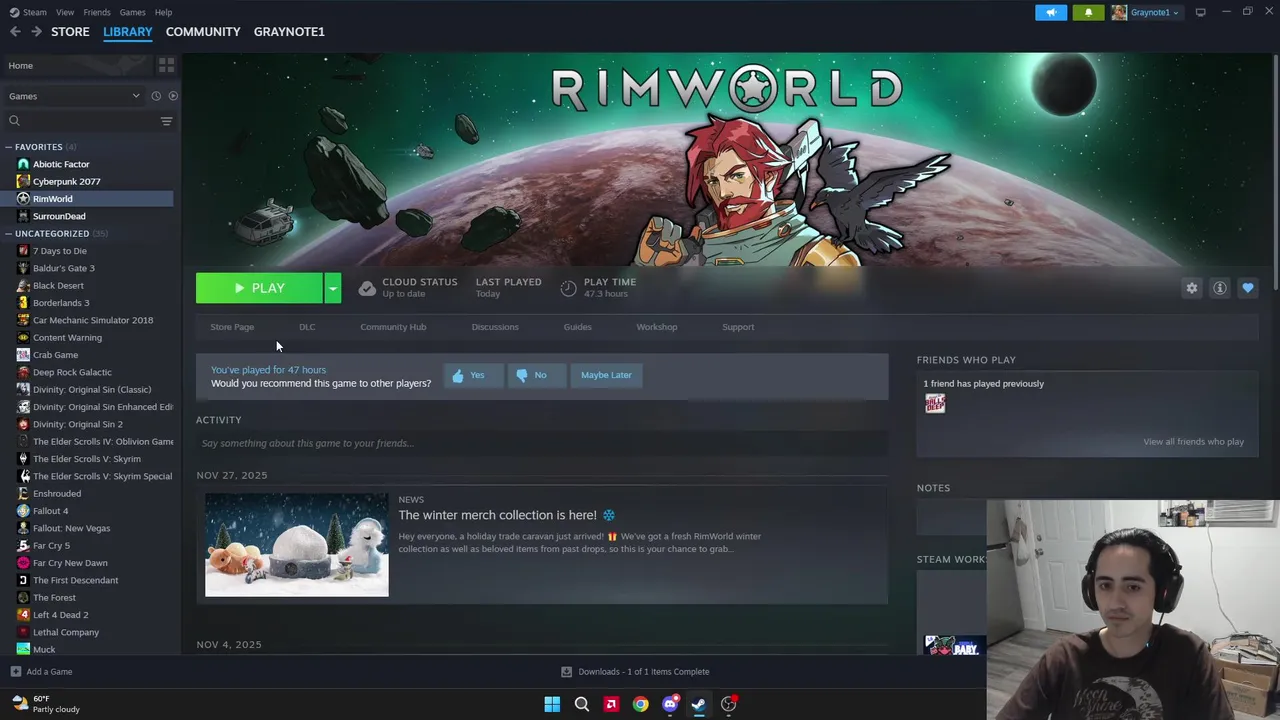Switch to the COMMUNITY tab
This screenshot has width=1280, height=720.
[203, 32]
